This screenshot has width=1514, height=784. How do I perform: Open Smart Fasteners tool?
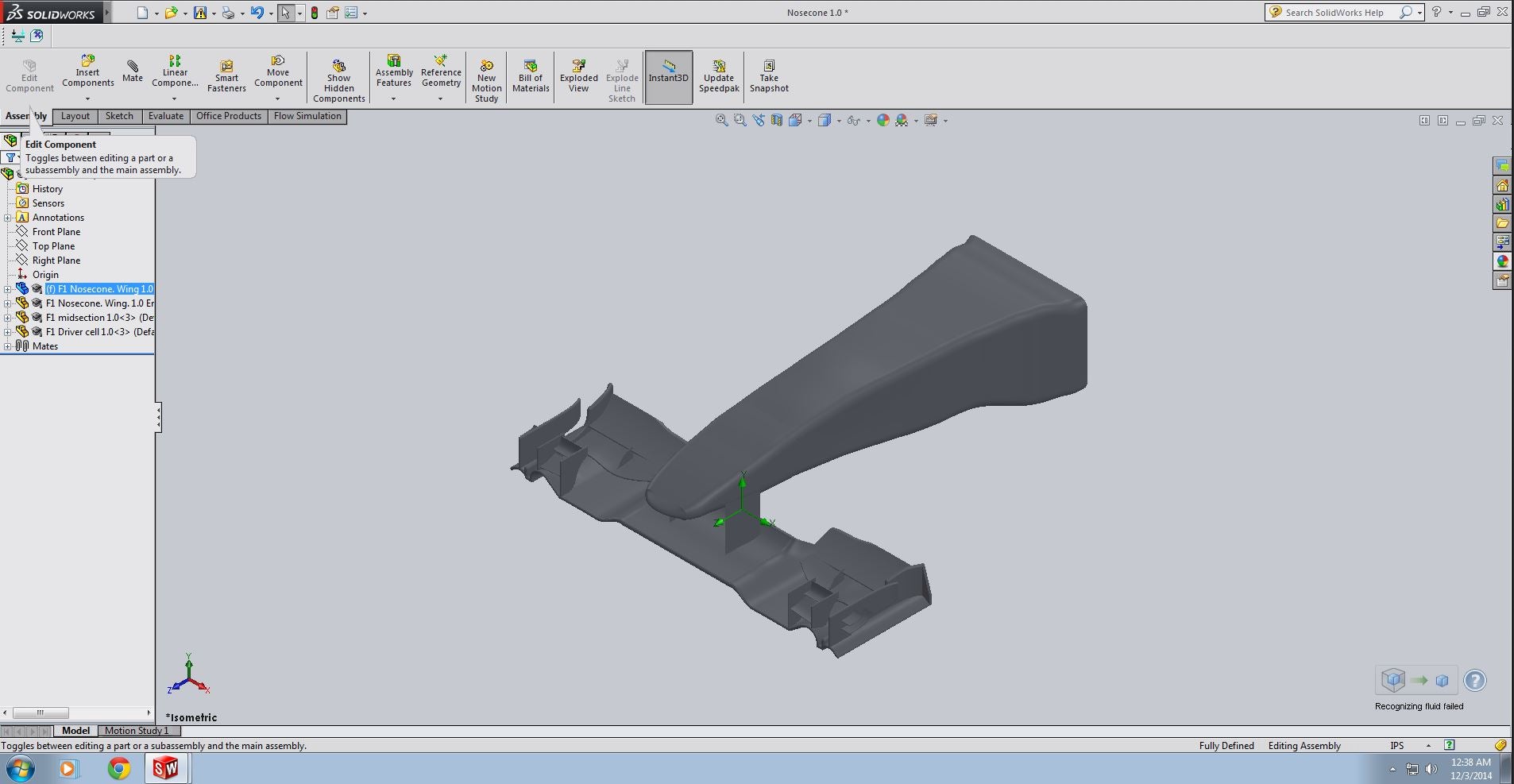tap(226, 77)
